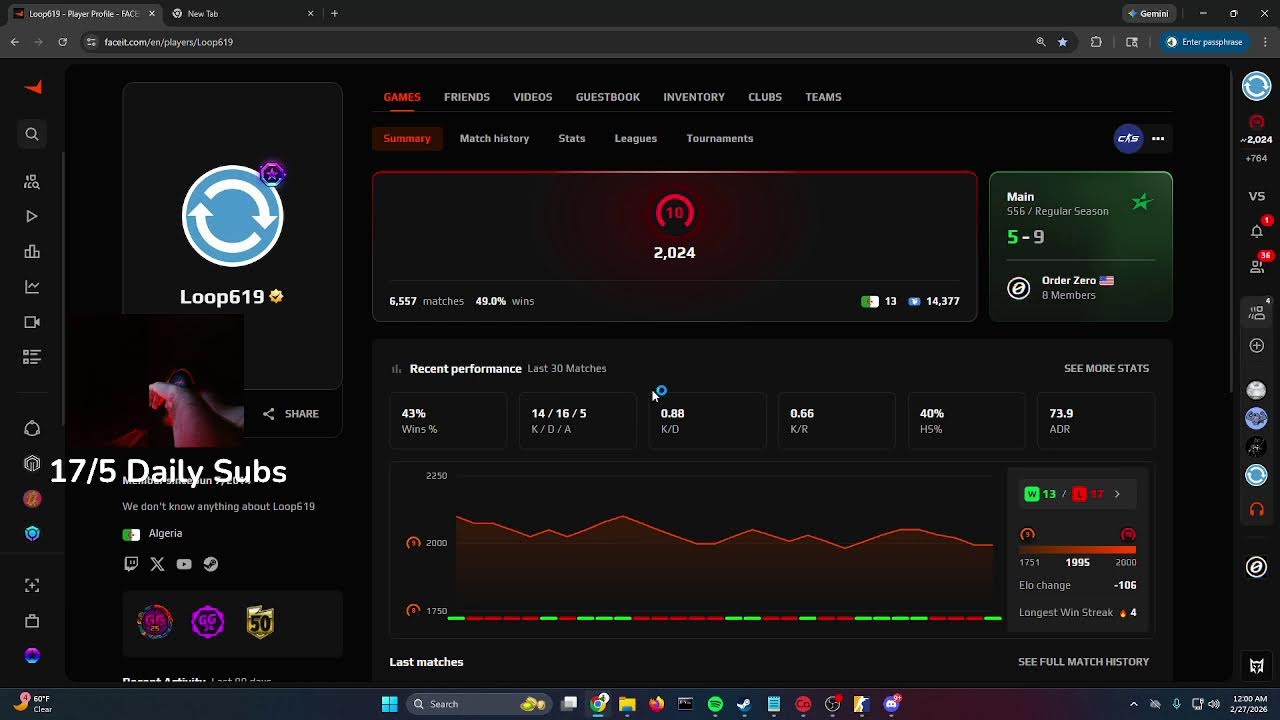Click the Elo progress bar 1751–2000
The image size is (1280, 720).
[x=1078, y=549]
